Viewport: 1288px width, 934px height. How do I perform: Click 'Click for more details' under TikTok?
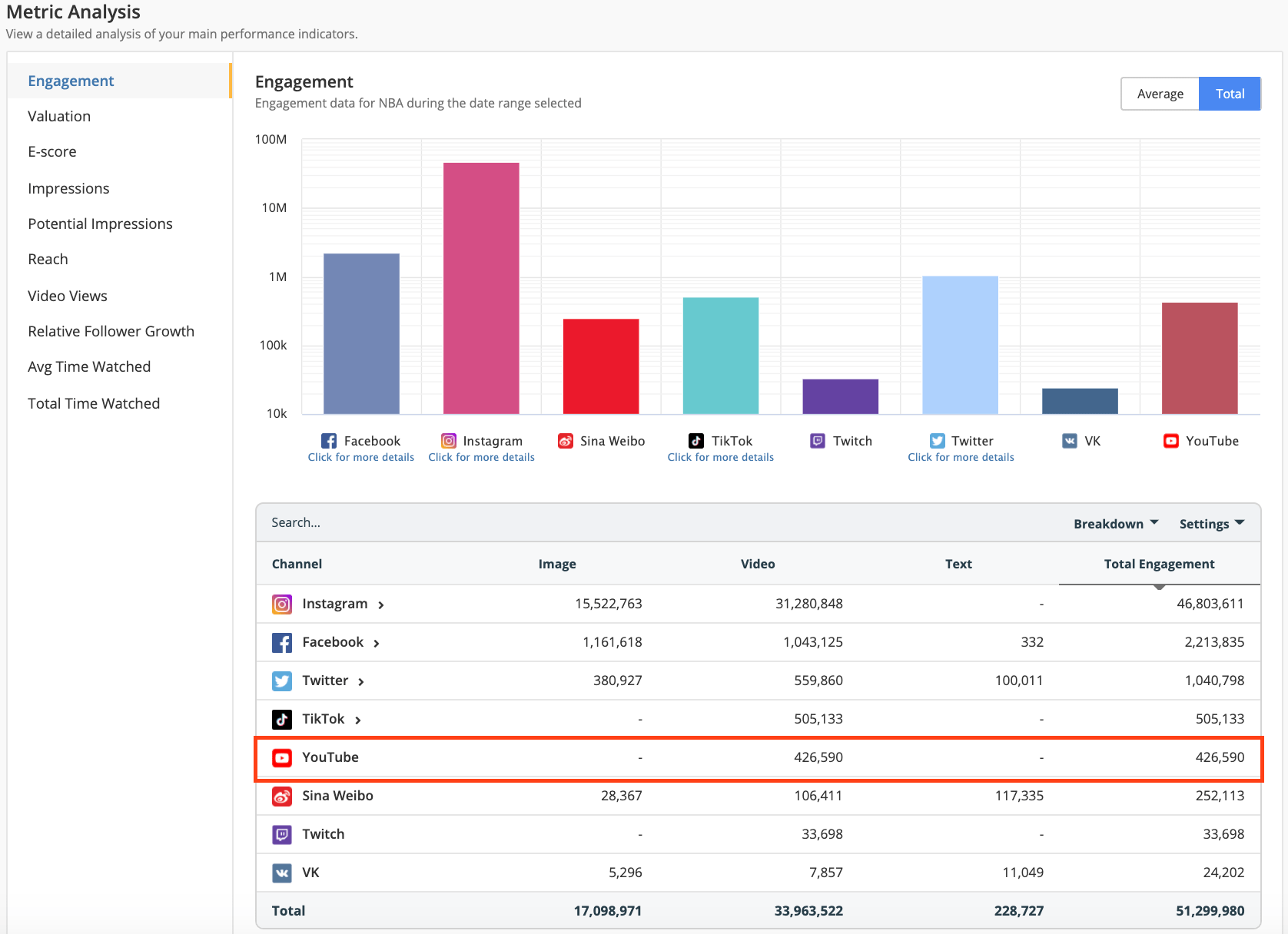(x=721, y=457)
